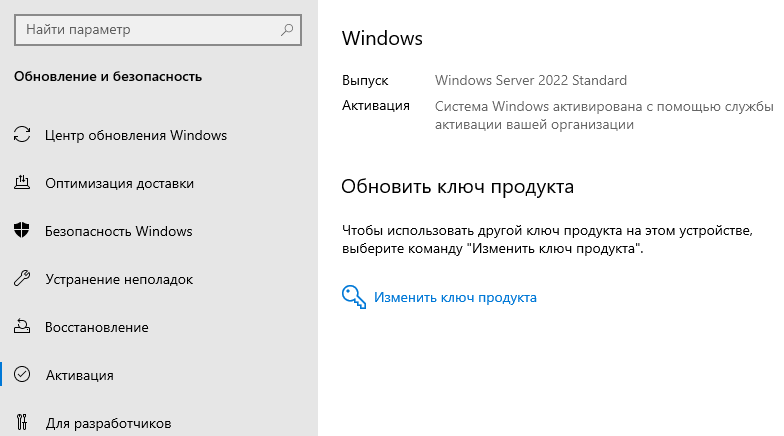The image size is (784, 436).
Task: Open 'Восстановление' section
Action: click(96, 328)
